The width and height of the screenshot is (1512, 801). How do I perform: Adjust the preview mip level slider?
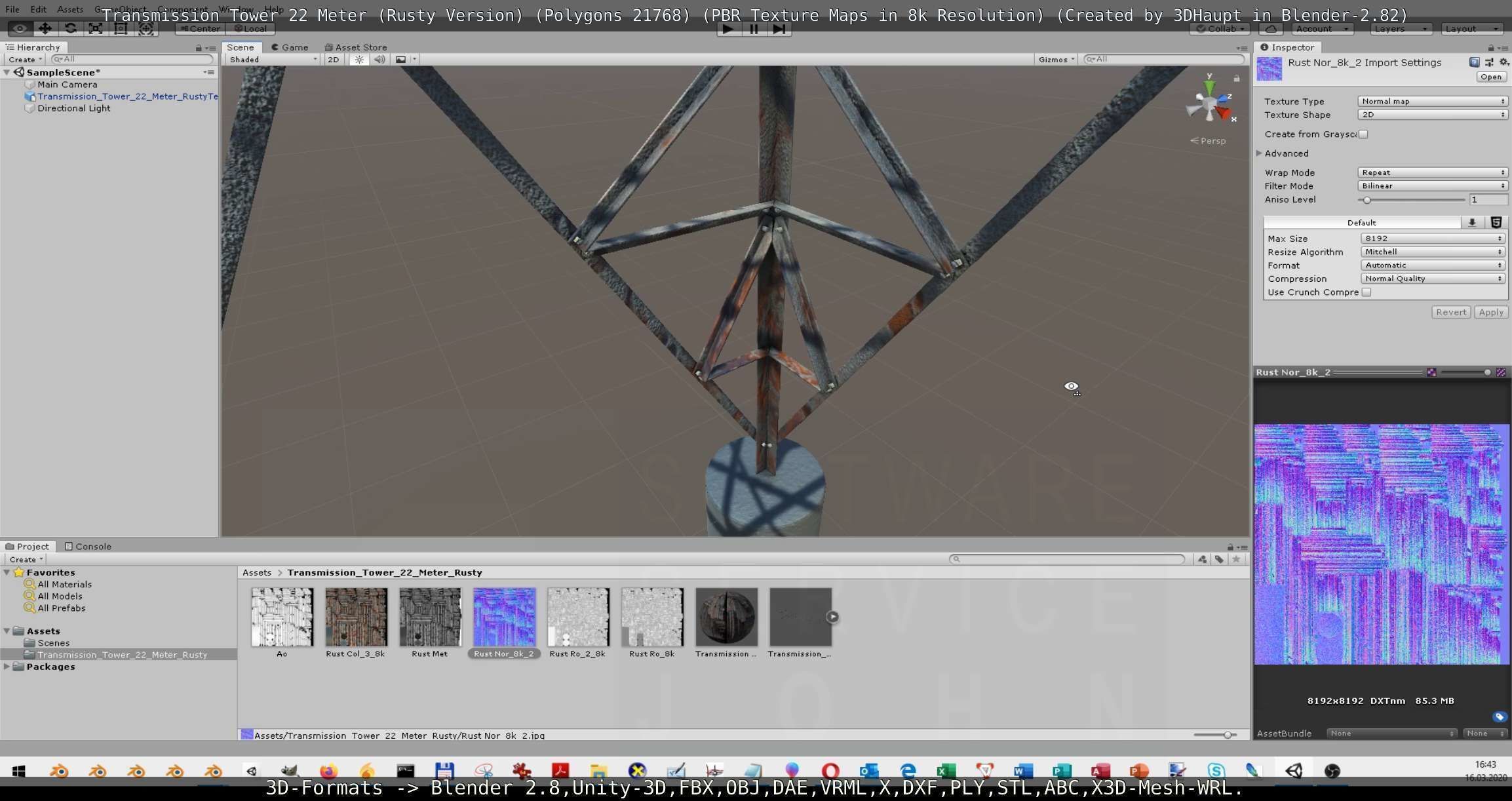(1465, 372)
